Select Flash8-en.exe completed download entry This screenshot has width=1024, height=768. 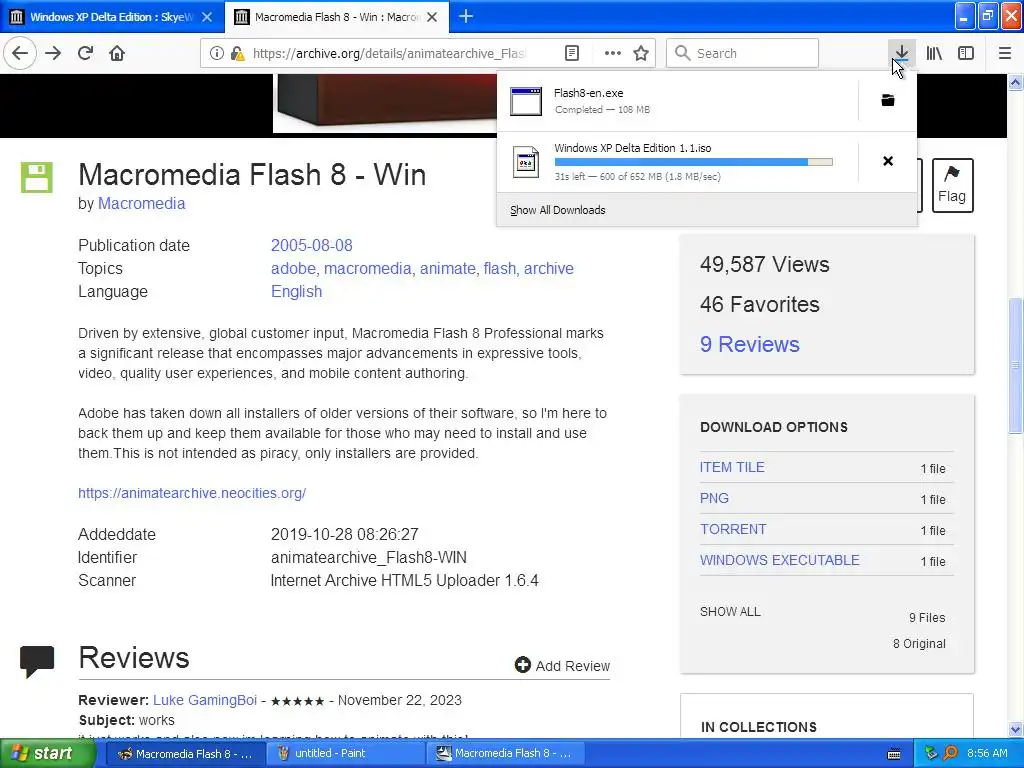point(677,101)
